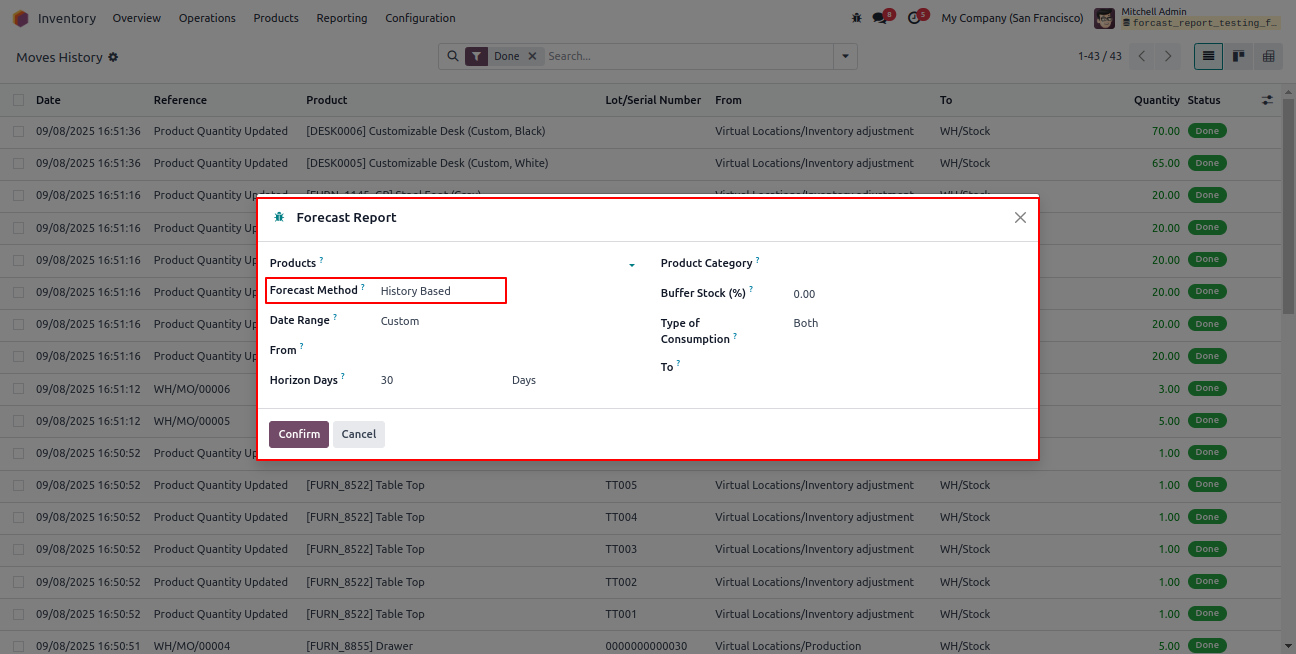Image resolution: width=1296 pixels, height=654 pixels.
Task: Click the Virtual Locations/Production cell
Action: click(788, 646)
